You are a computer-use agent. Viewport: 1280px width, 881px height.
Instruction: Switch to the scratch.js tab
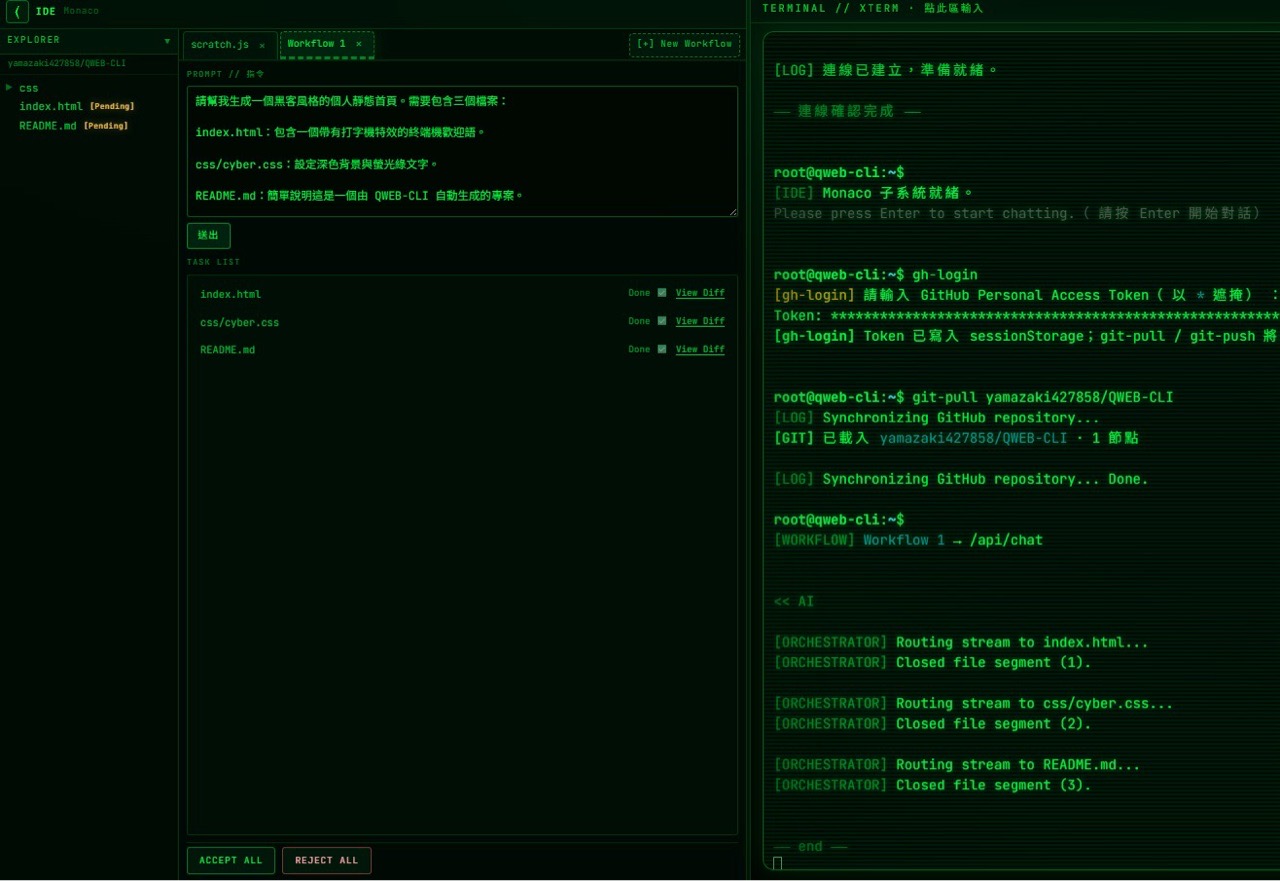[220, 45]
